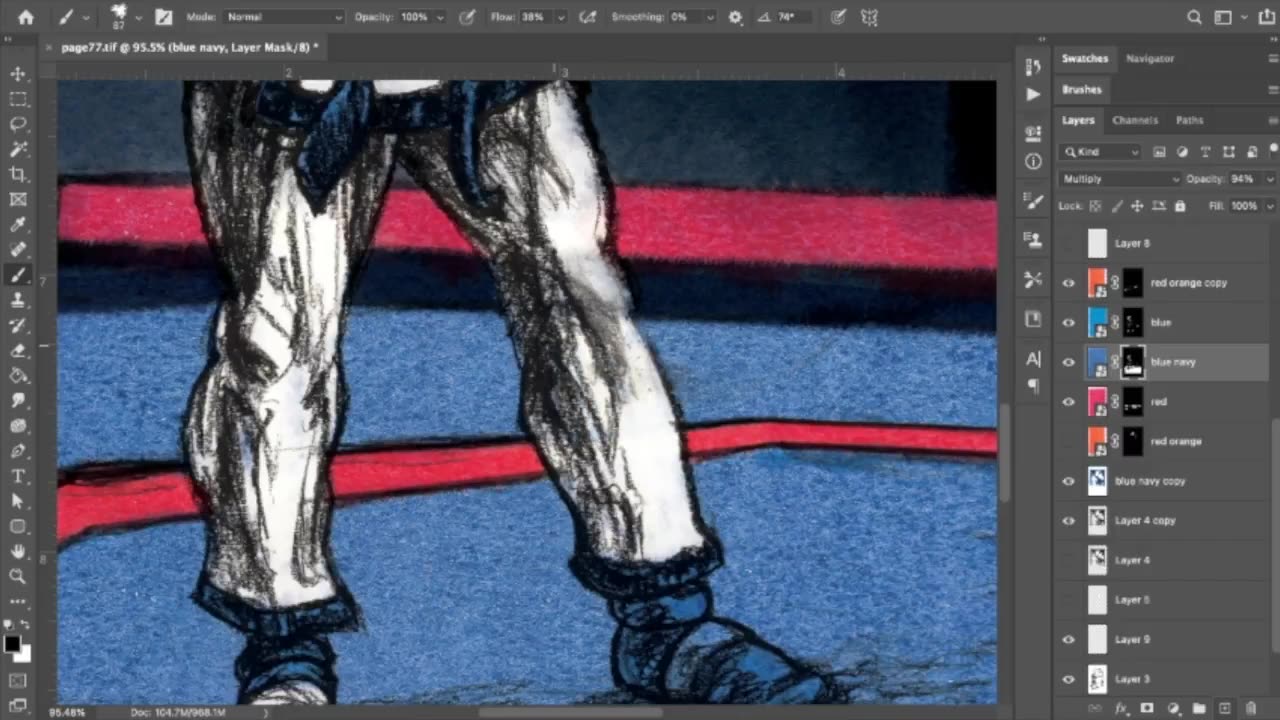This screenshot has height=720, width=1280.
Task: Activate the Type tool
Action: (x=18, y=476)
